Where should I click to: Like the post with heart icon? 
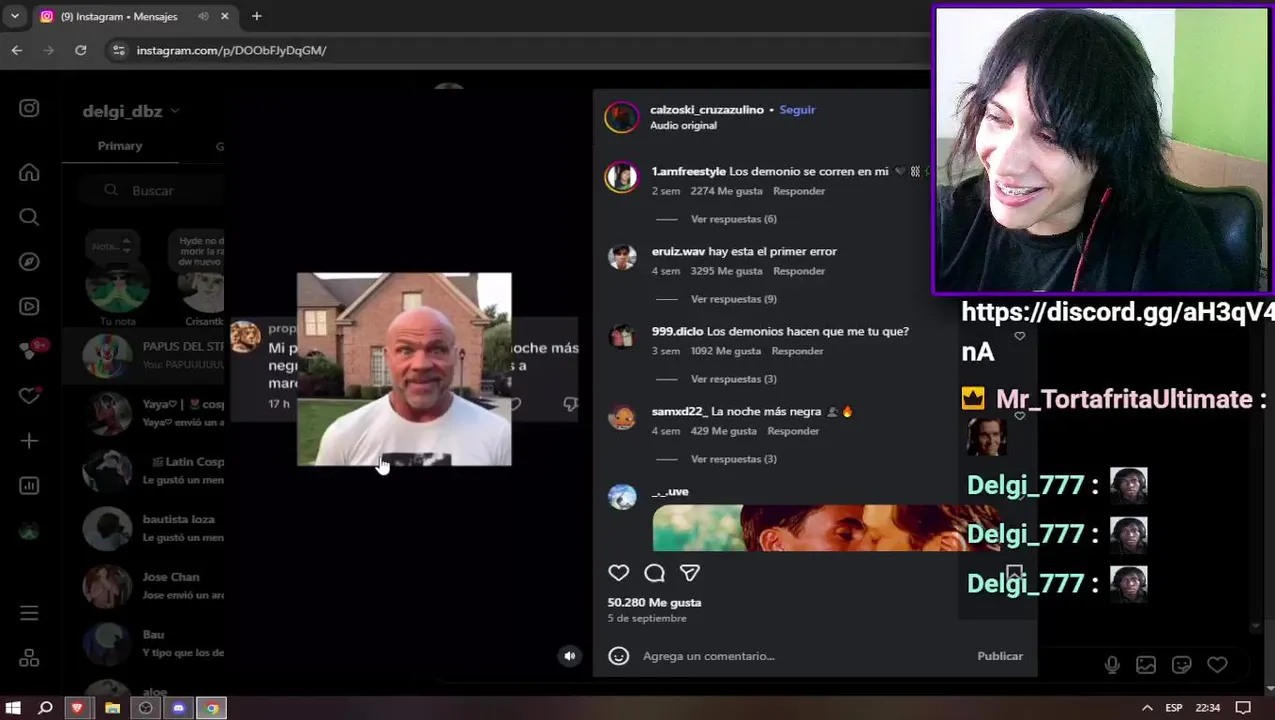pos(619,573)
